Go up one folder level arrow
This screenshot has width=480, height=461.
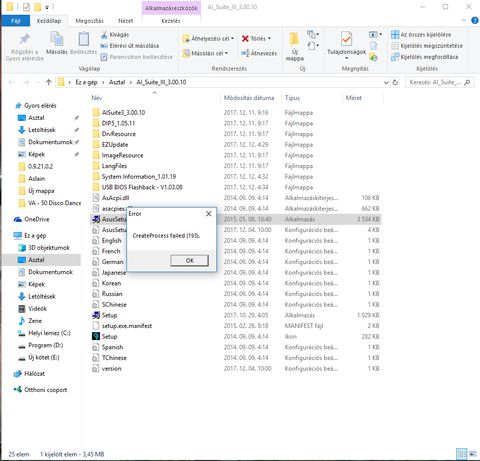tap(49, 82)
